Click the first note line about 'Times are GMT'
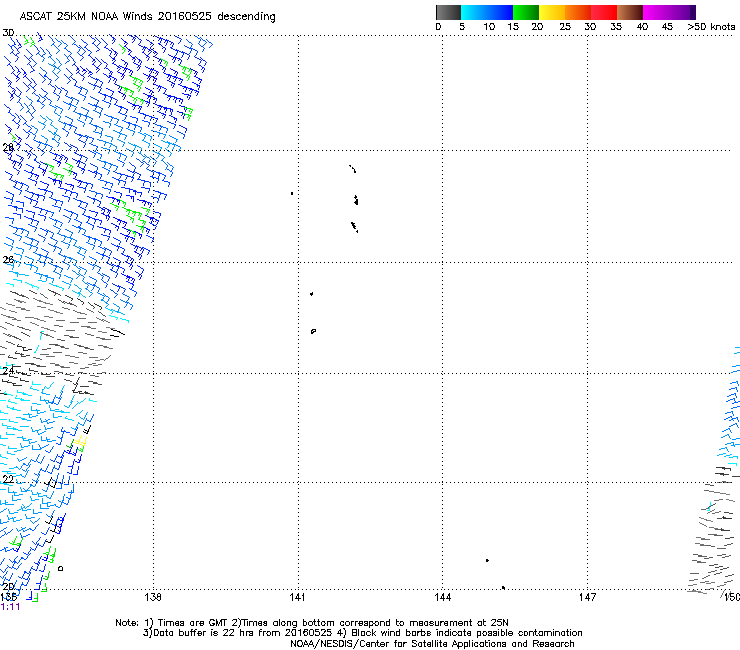Screen dimensions: 740x650 tap(311, 623)
